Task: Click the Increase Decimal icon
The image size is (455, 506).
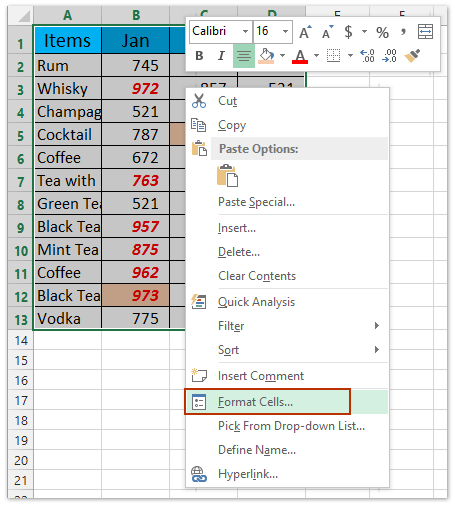Action: pos(367,56)
